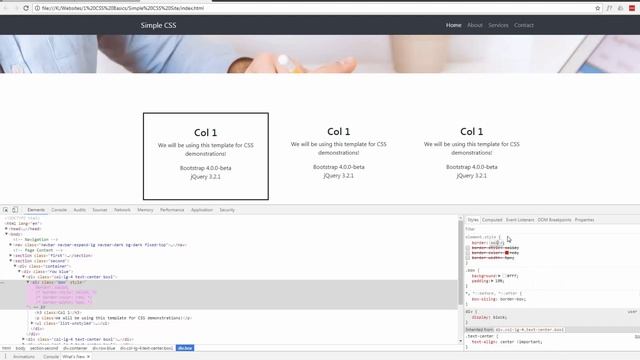Open the site information icon in address bar

(37, 8)
